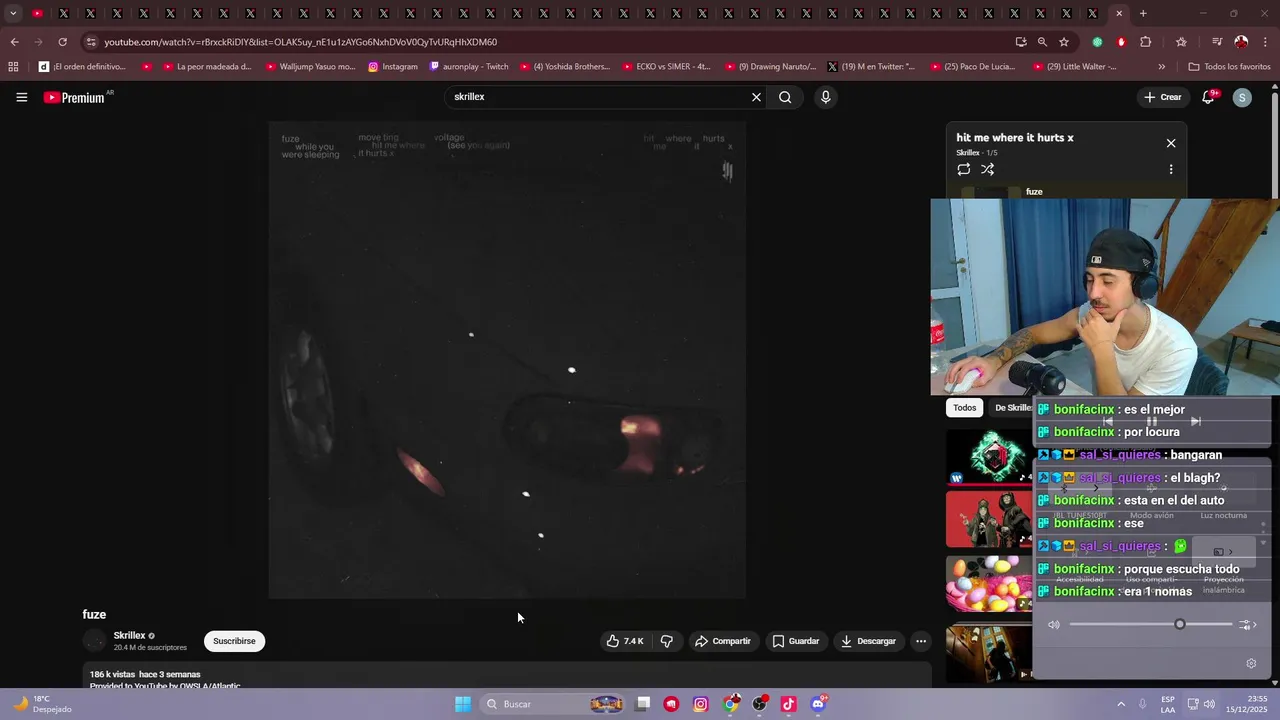Image resolution: width=1280 pixels, height=720 pixels.
Task: Expand the overflow bookmarks chevron
Action: pyautogui.click(x=1161, y=67)
